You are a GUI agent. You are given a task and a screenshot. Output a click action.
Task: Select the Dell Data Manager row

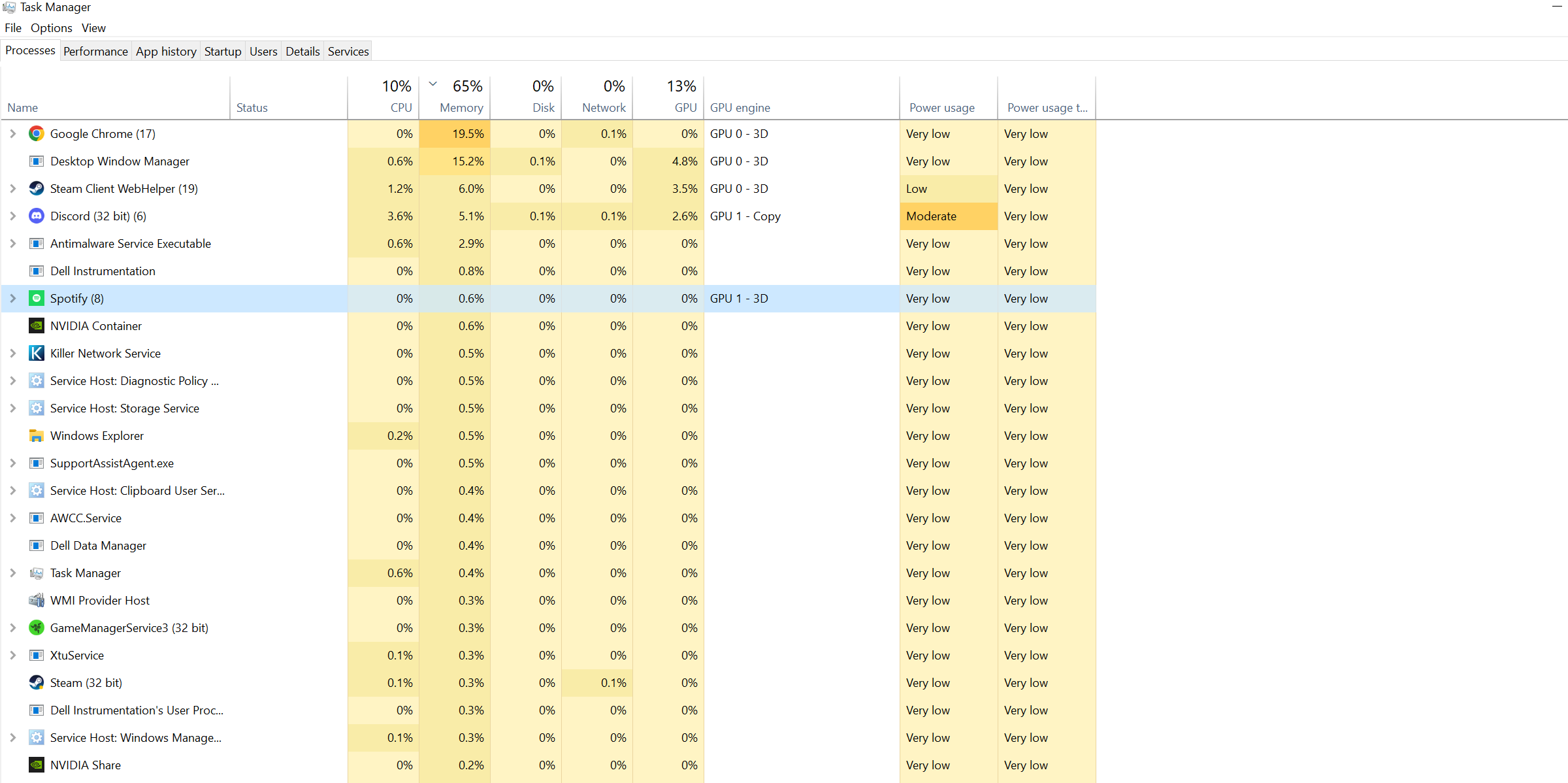pos(98,546)
